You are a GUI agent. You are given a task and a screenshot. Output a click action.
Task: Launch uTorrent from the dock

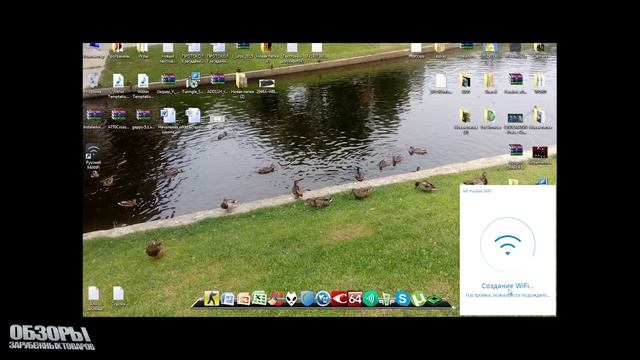point(418,299)
